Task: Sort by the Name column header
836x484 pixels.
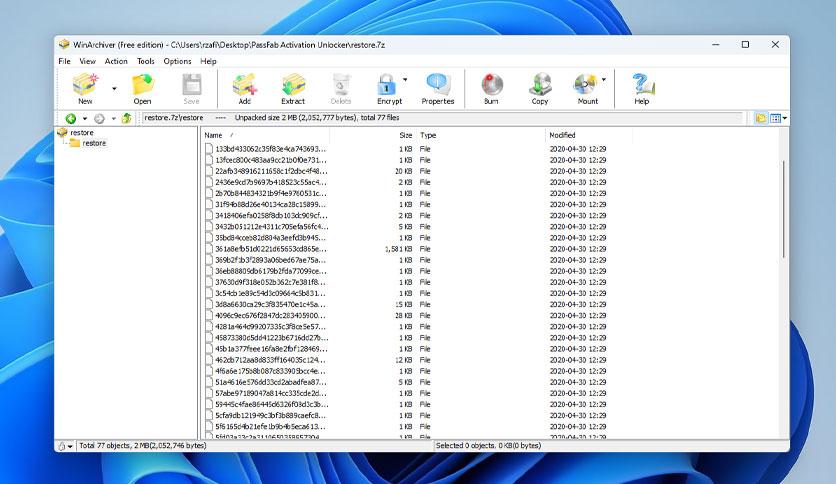Action: pyautogui.click(x=266, y=135)
